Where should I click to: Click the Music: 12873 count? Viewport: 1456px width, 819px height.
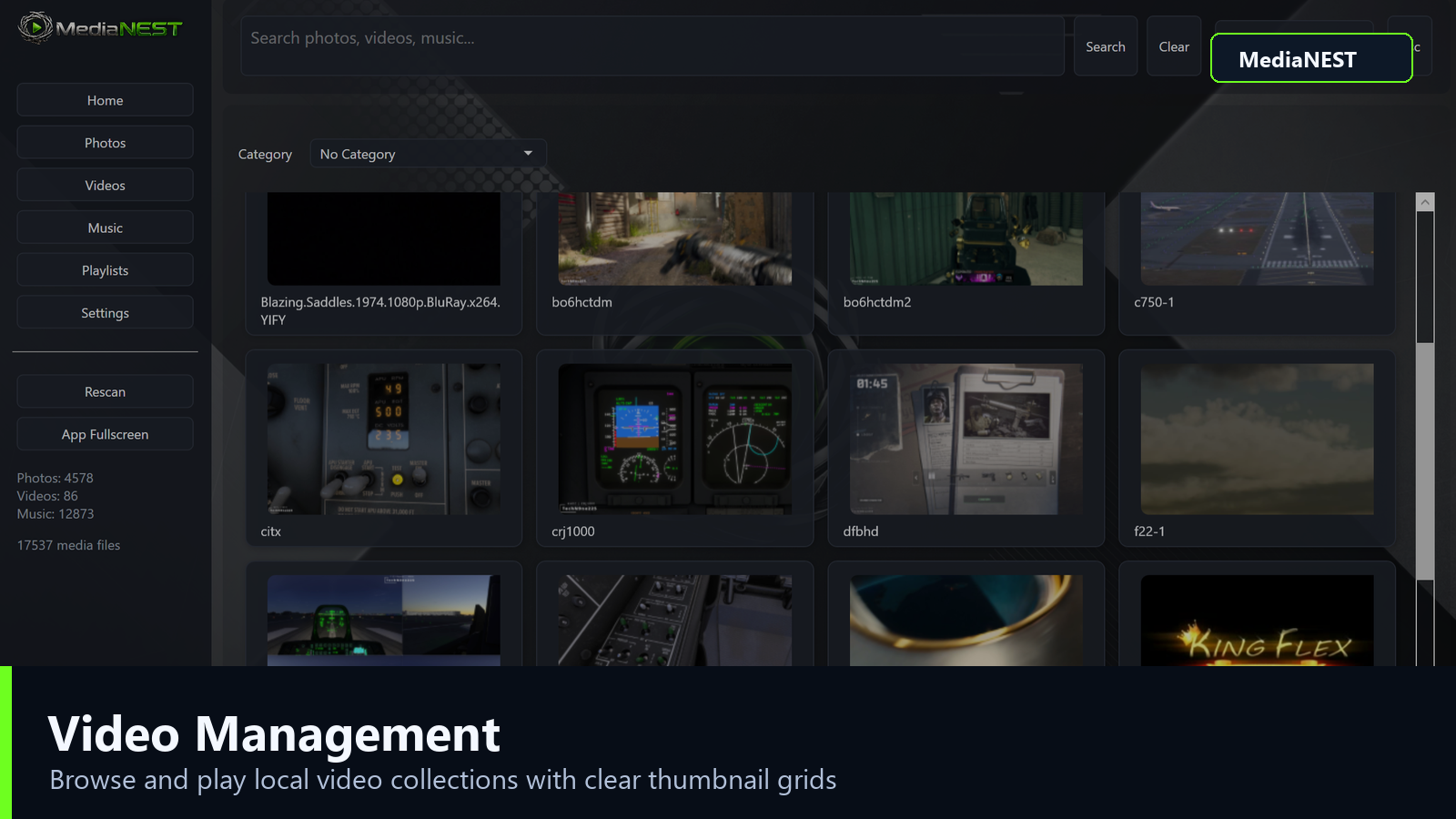click(x=56, y=514)
